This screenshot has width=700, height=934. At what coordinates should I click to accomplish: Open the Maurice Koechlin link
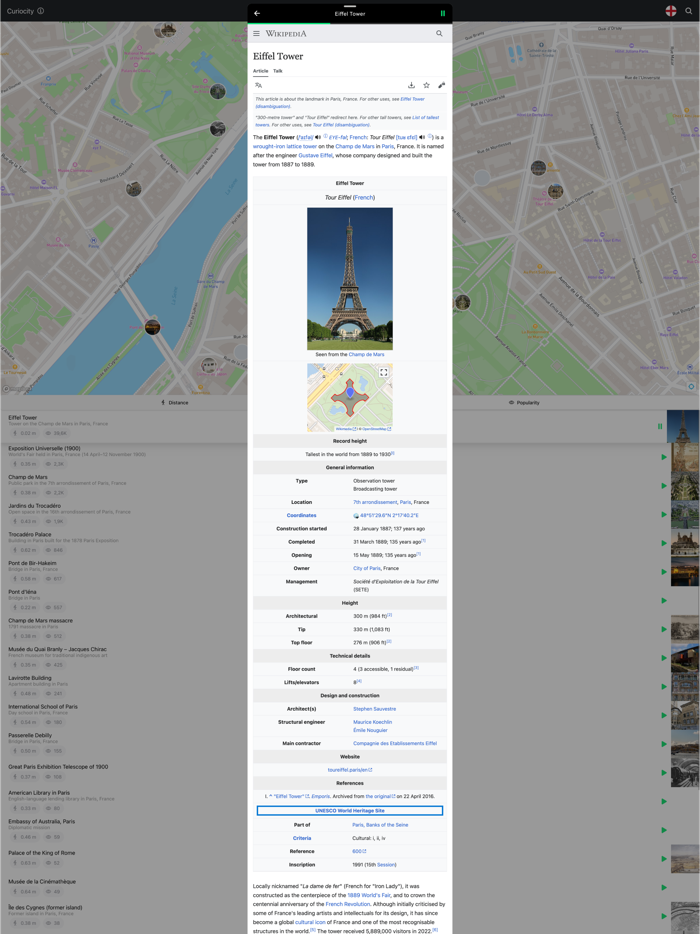372,722
